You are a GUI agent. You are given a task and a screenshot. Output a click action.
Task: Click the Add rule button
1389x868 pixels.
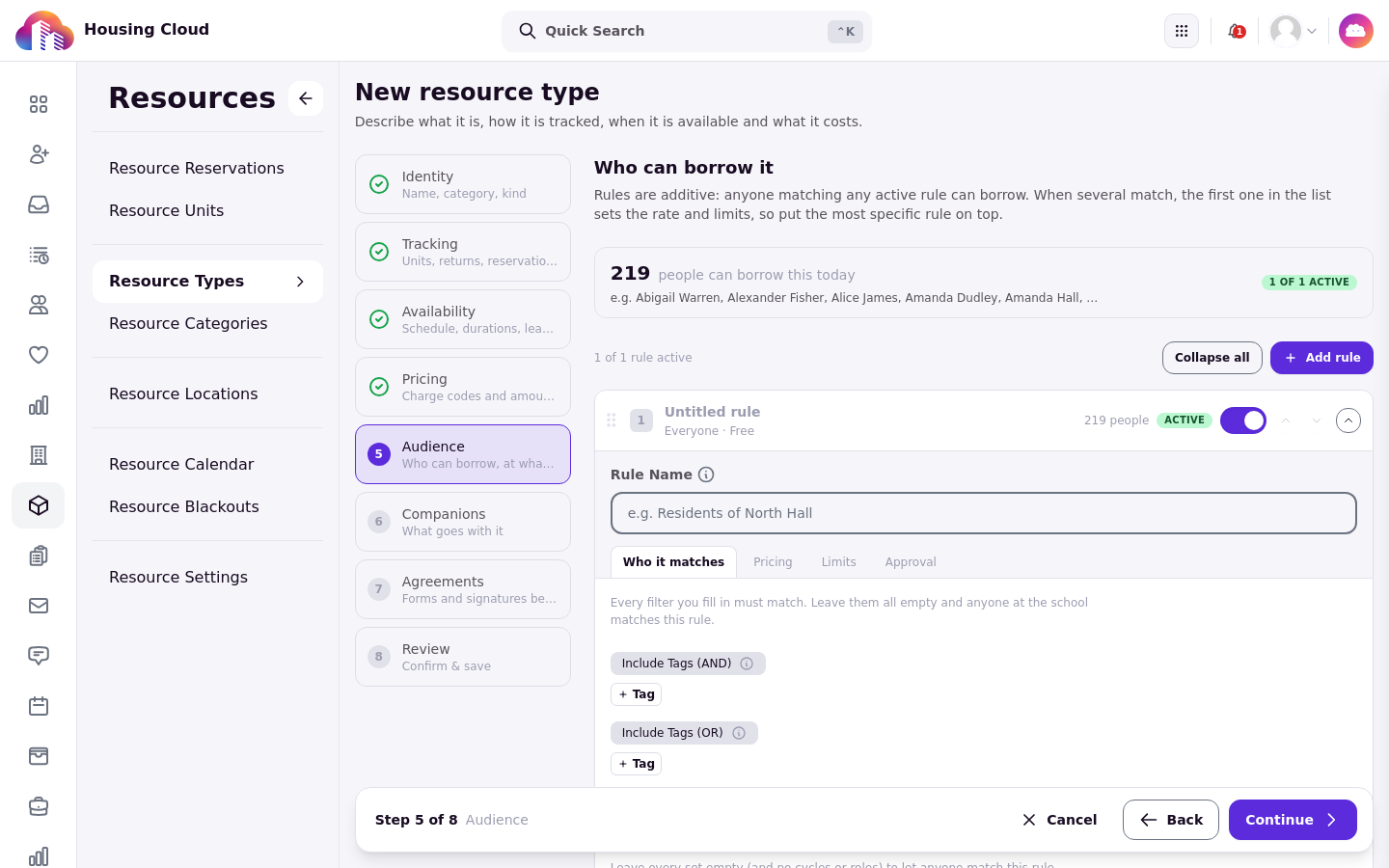tap(1321, 358)
